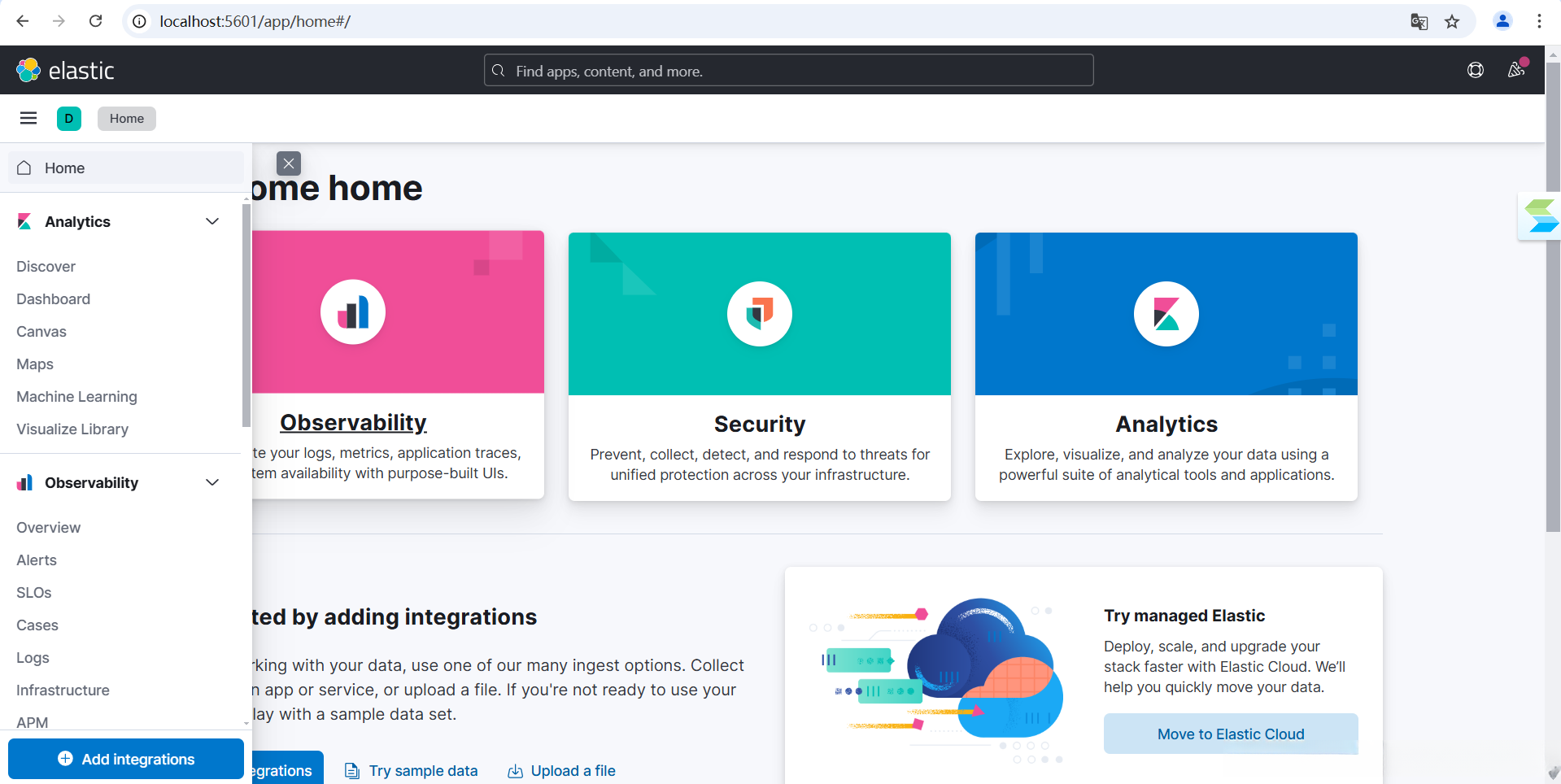
Task: Collapse the Observability section chevron
Action: tap(212, 483)
